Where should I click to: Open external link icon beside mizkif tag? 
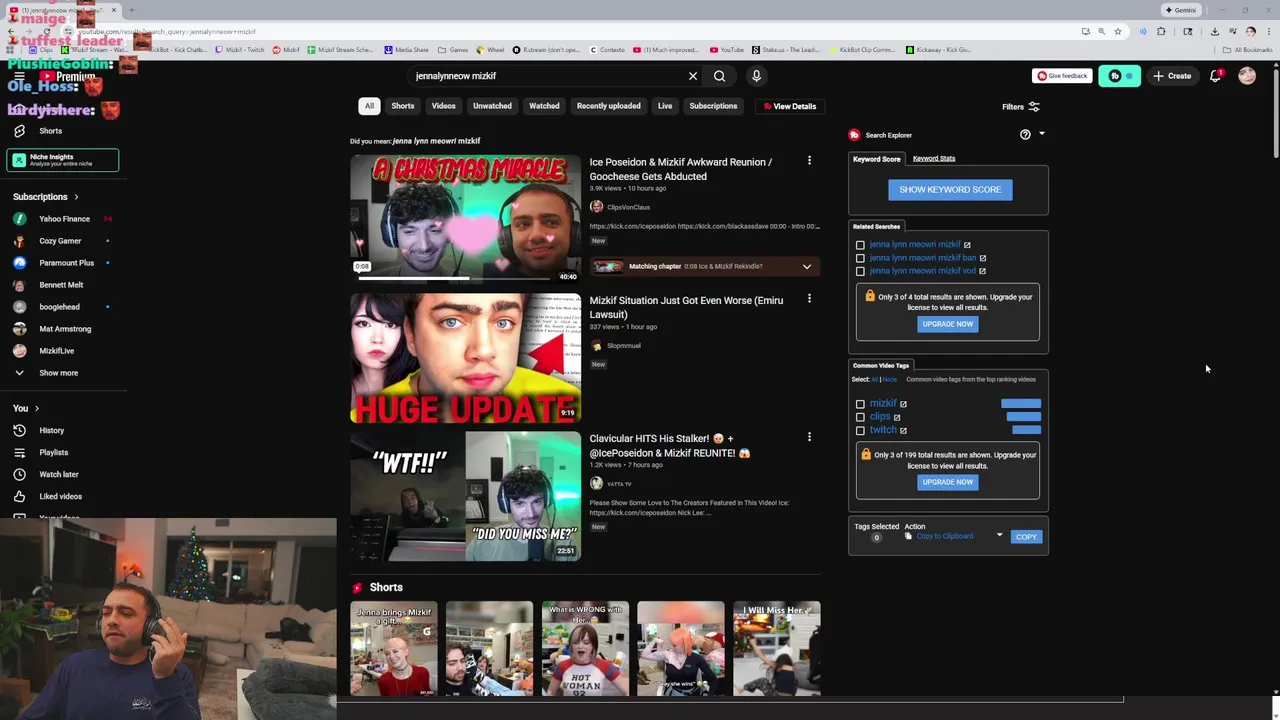(903, 404)
